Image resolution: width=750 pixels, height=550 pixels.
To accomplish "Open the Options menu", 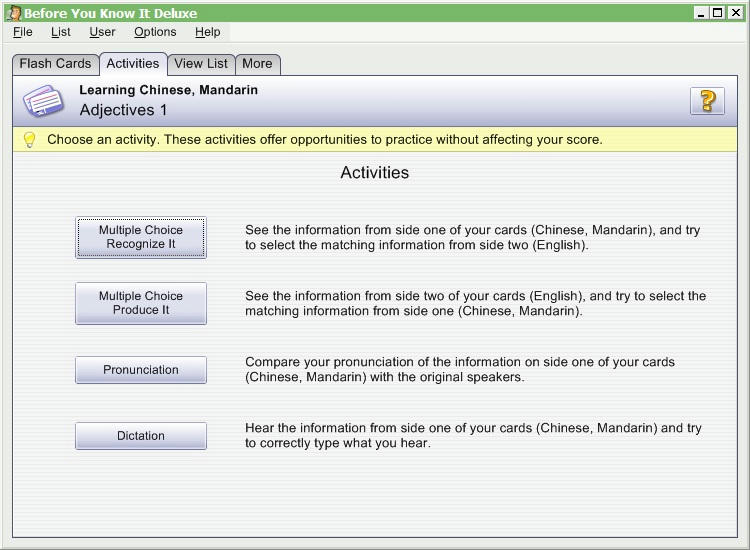I will click(x=155, y=32).
